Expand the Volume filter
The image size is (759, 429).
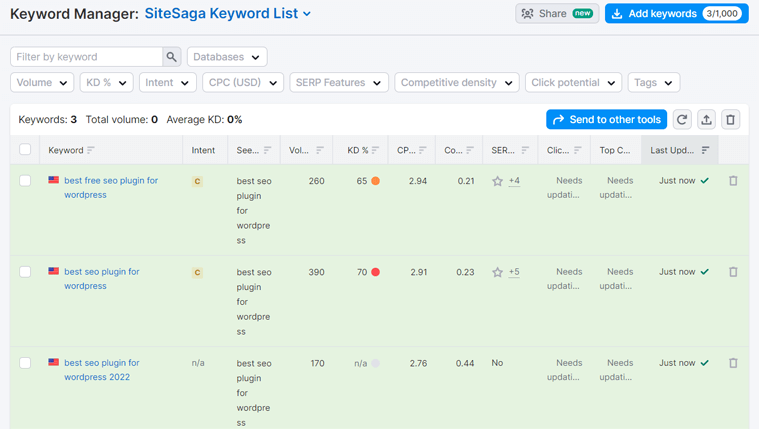tap(42, 82)
